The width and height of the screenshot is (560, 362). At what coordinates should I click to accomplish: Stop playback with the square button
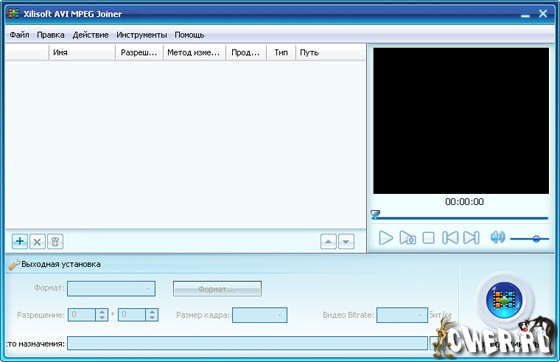pyautogui.click(x=428, y=238)
